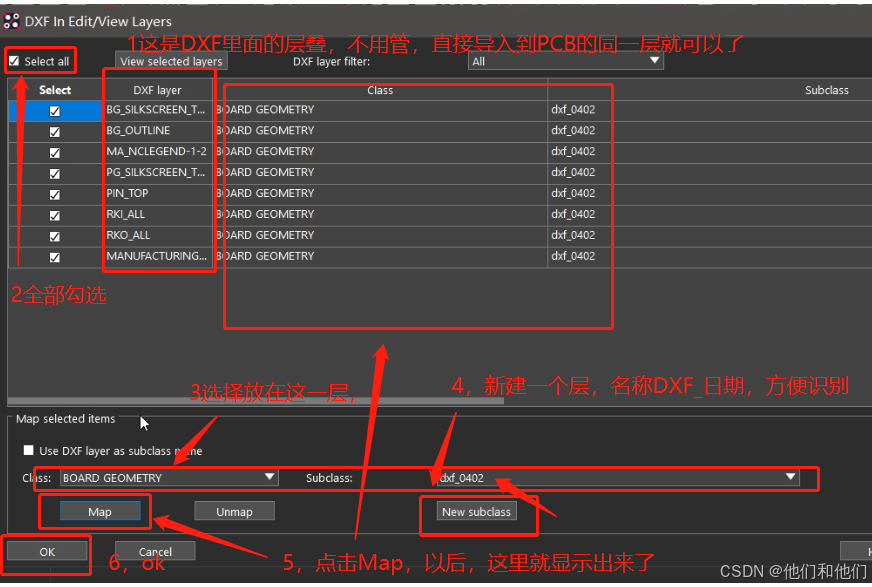Dismiss the dialog with Cancel
The image size is (872, 587).
154,550
